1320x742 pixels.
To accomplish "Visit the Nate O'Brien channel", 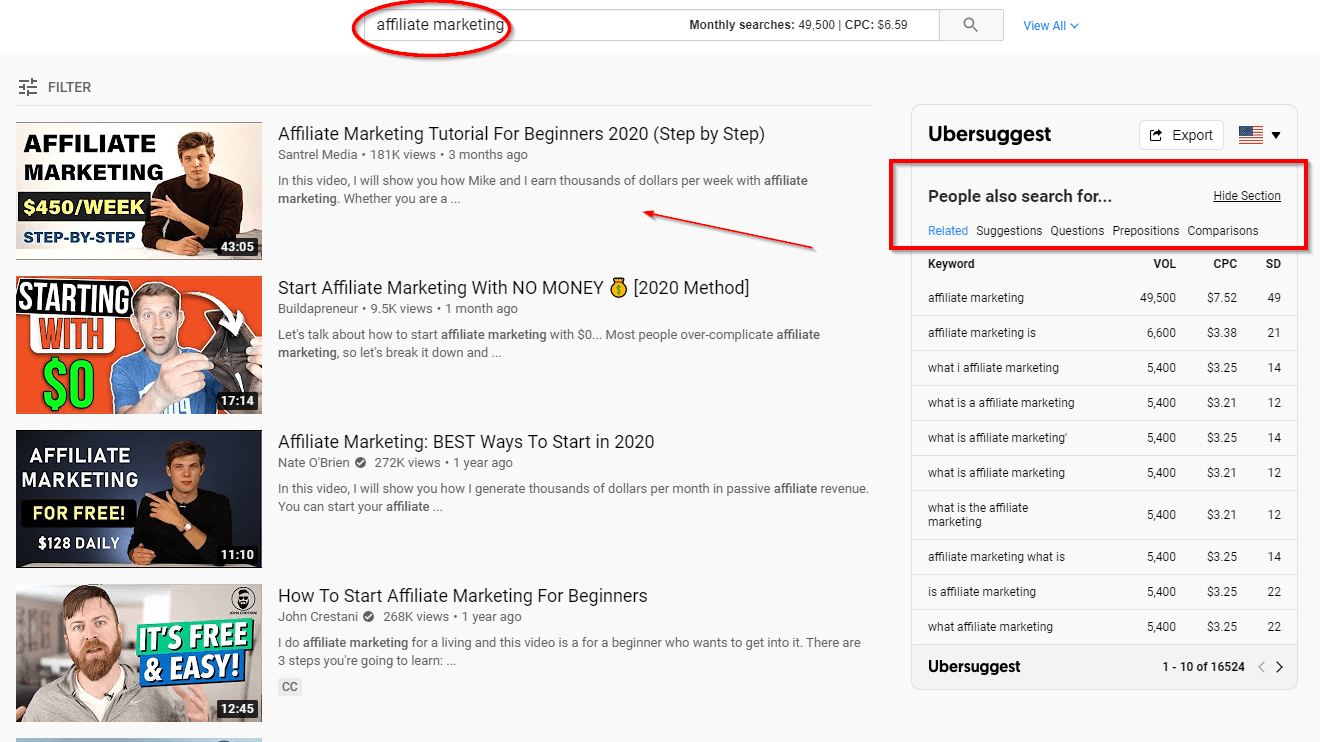I will coord(314,463).
